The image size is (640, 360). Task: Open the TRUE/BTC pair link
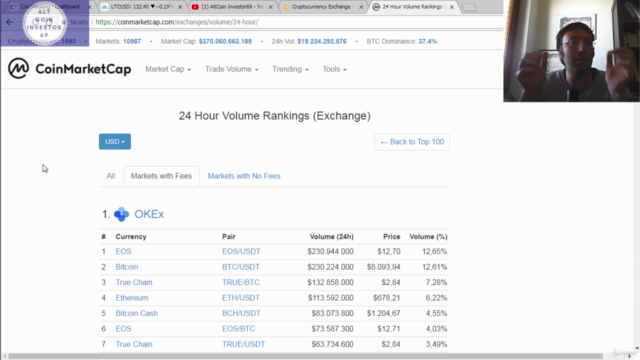241,282
